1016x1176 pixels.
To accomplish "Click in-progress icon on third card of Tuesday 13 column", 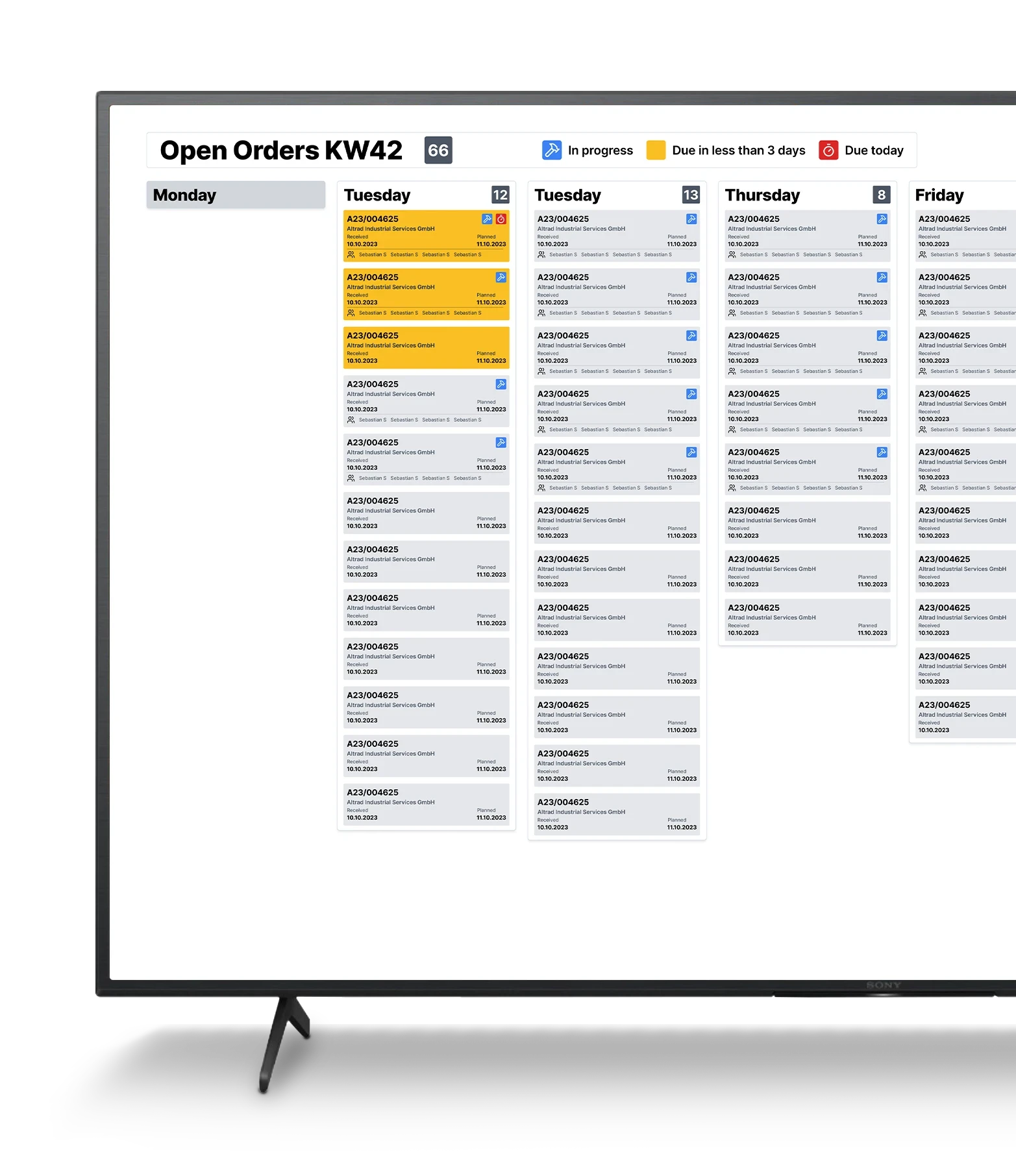I will tap(691, 336).
